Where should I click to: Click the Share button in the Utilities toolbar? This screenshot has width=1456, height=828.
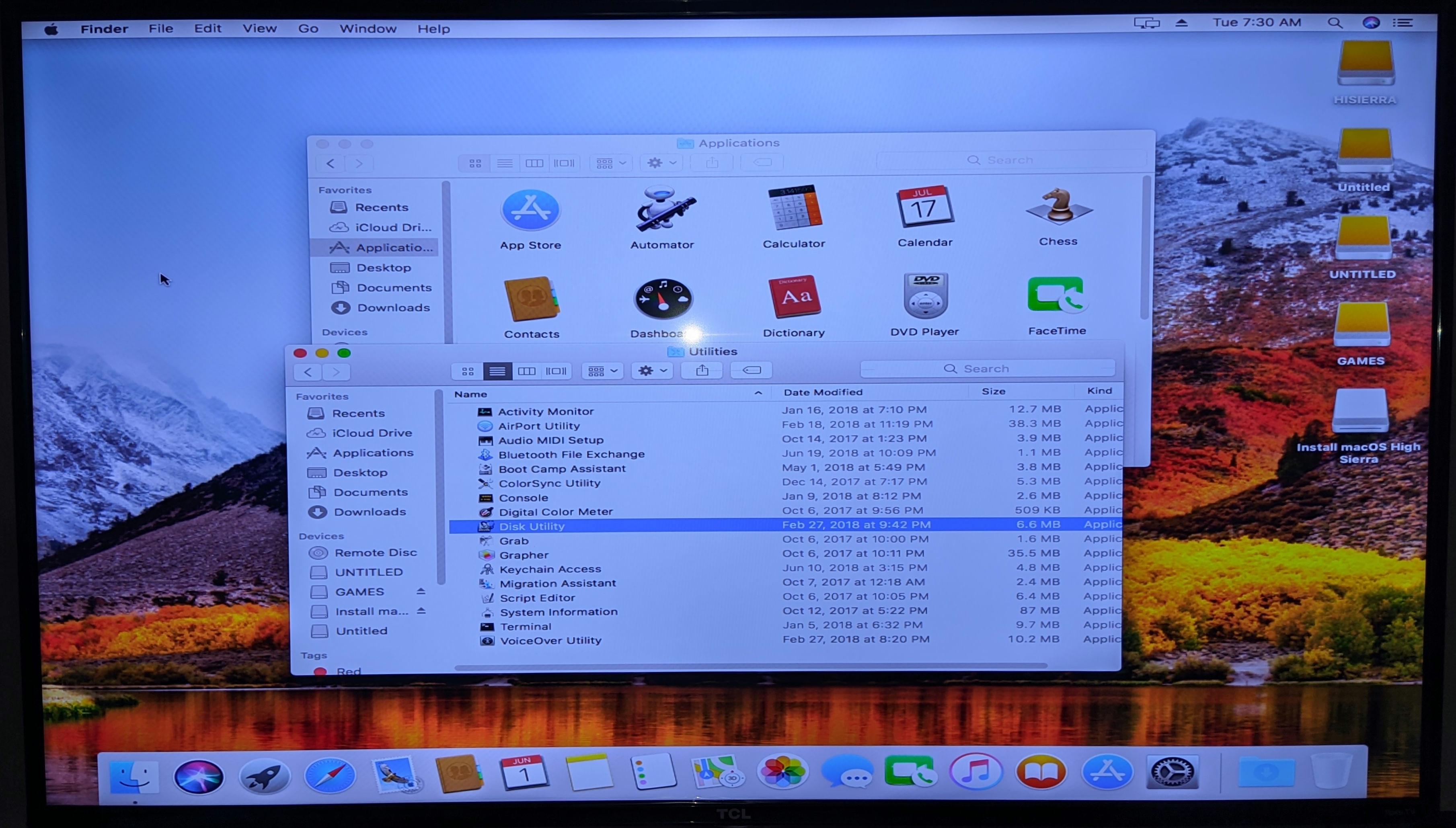coord(702,371)
